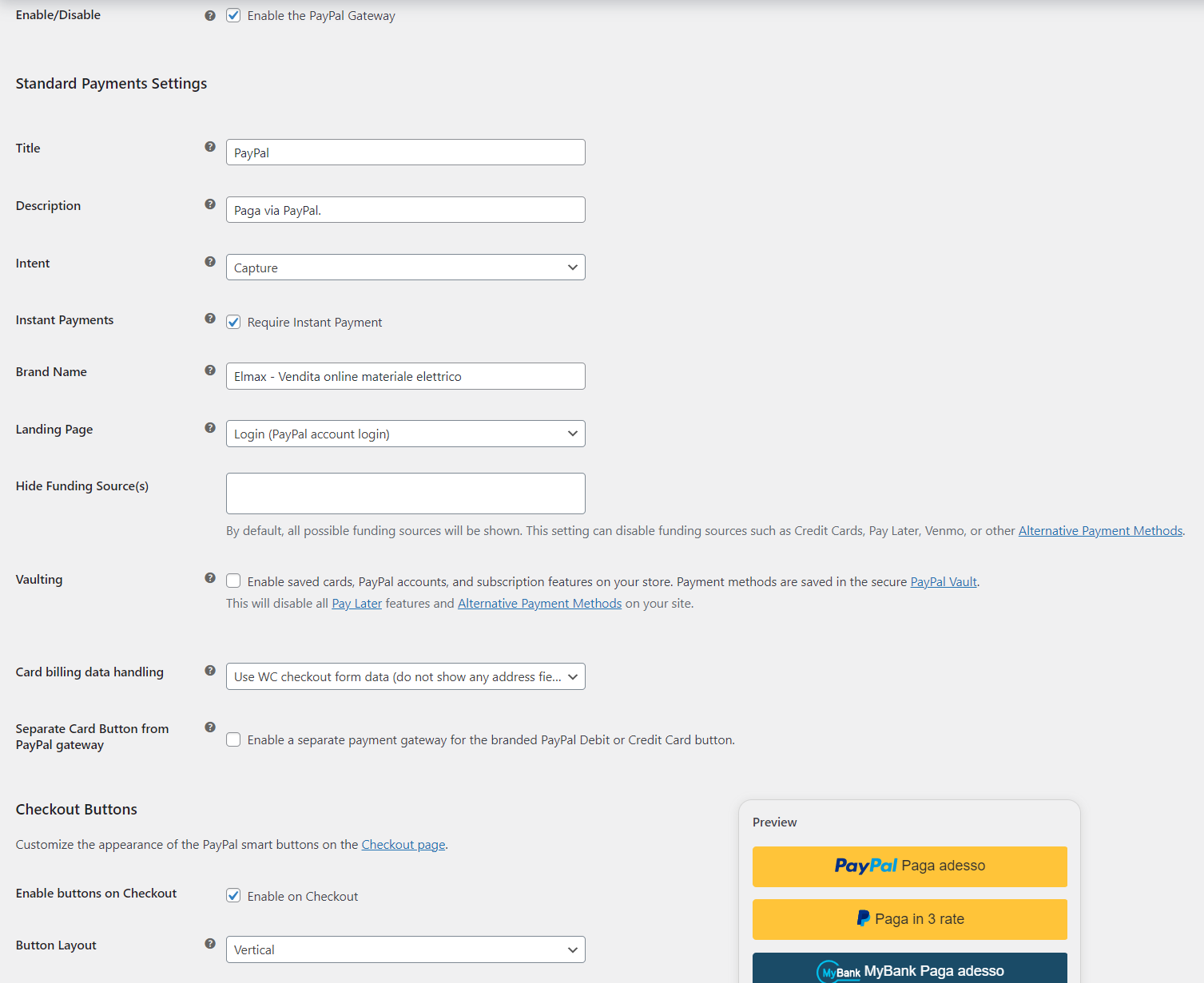Open the Description field help tooltip
The height and width of the screenshot is (983, 1204).
coord(210,204)
